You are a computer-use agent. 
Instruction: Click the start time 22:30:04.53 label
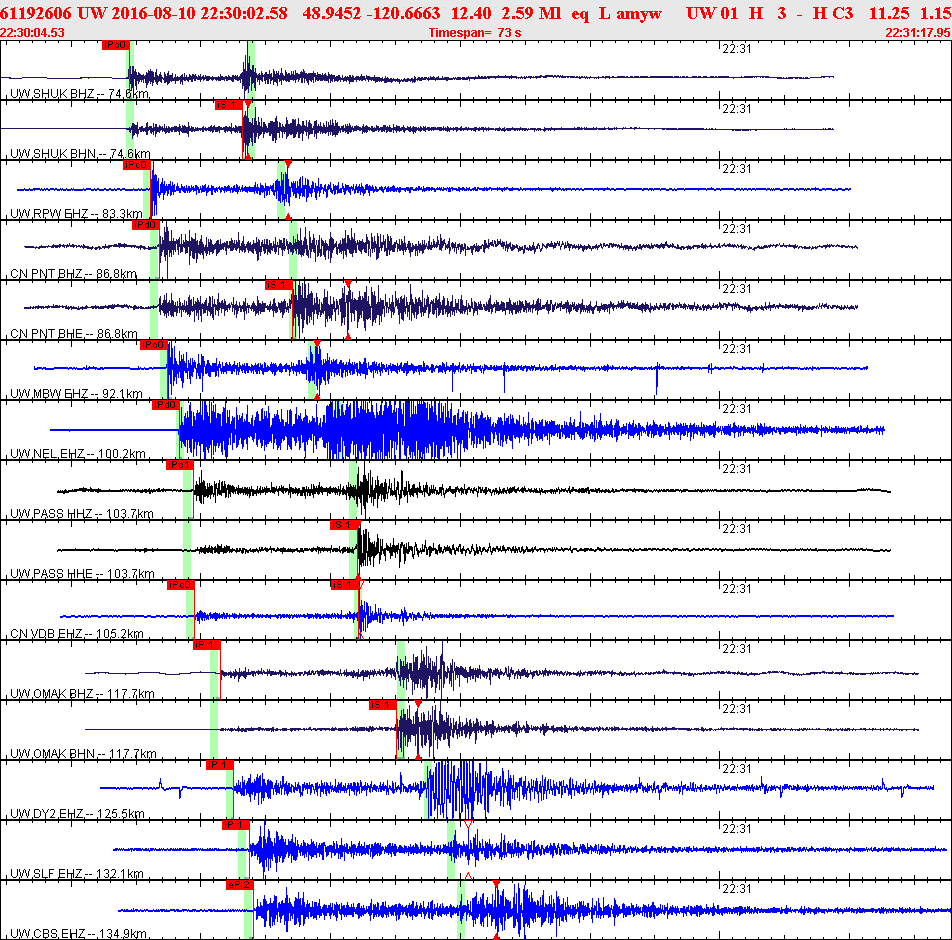(x=32, y=33)
